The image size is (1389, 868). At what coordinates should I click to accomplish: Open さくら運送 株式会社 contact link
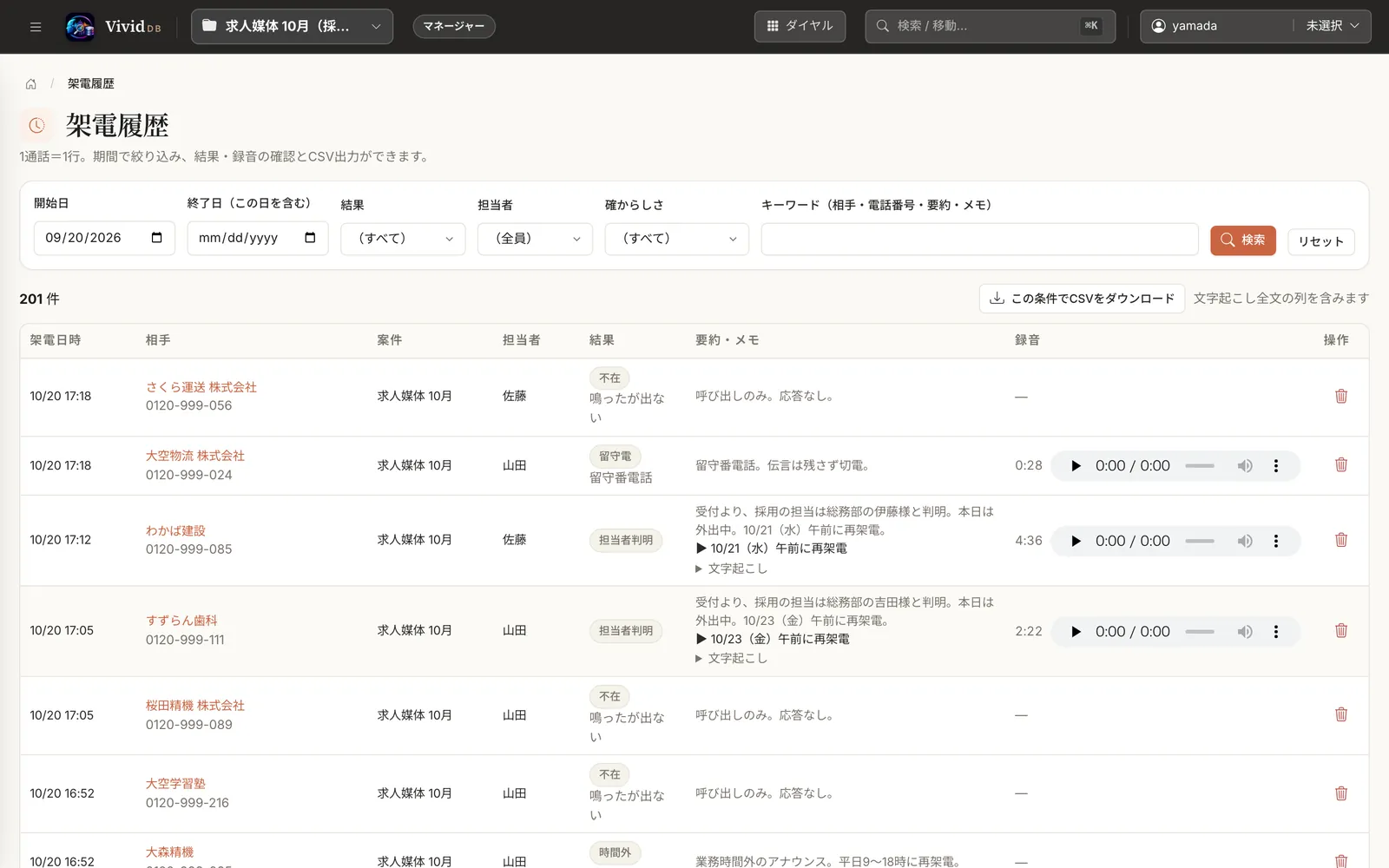201,387
